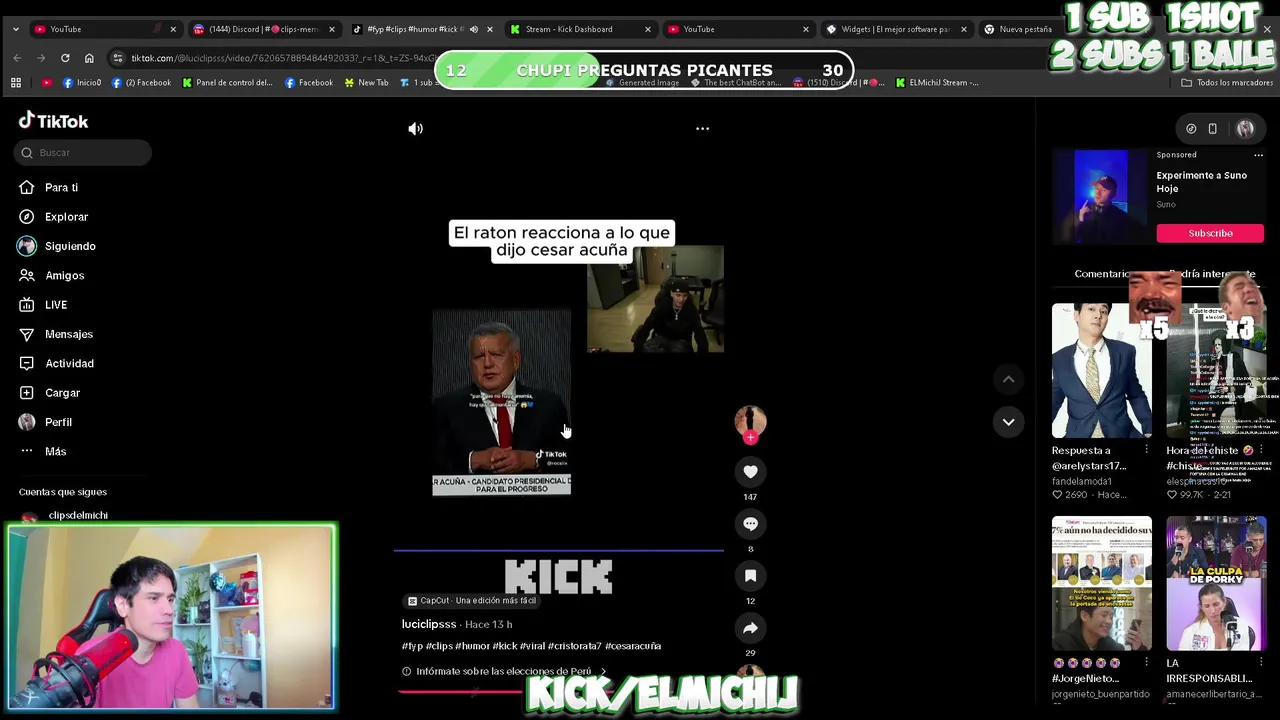Screen dimensions: 1280x720
Task: Click the Buscar search field
Action: pyautogui.click(x=83, y=153)
